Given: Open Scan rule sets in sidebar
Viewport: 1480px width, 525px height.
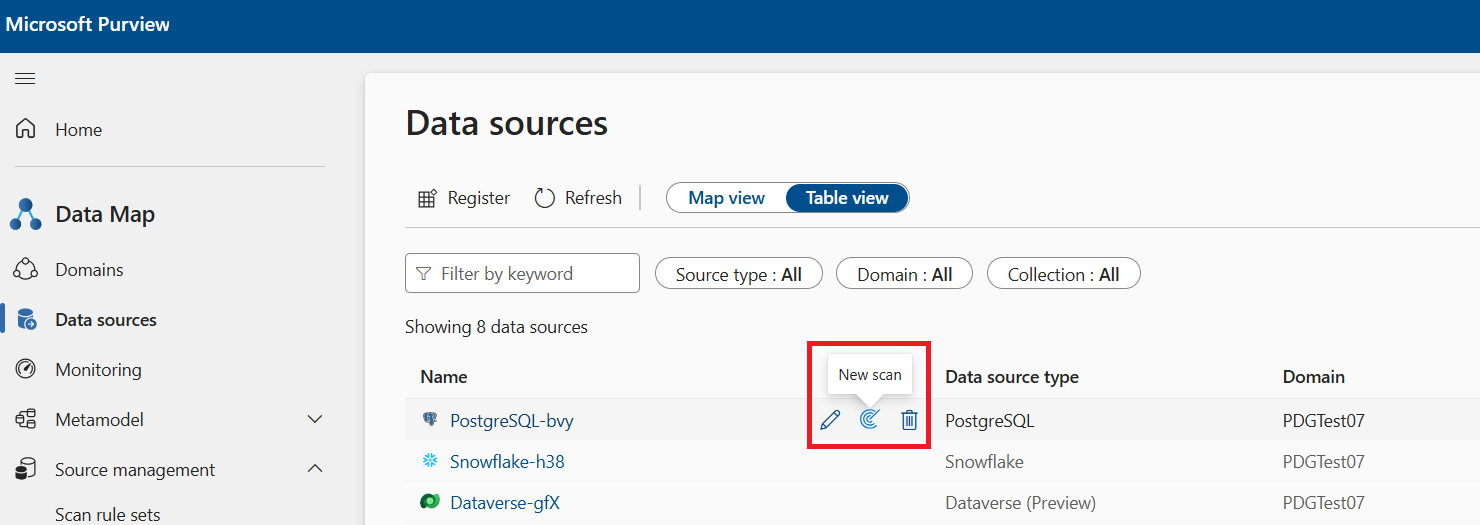Looking at the screenshot, I should pyautogui.click(x=108, y=514).
